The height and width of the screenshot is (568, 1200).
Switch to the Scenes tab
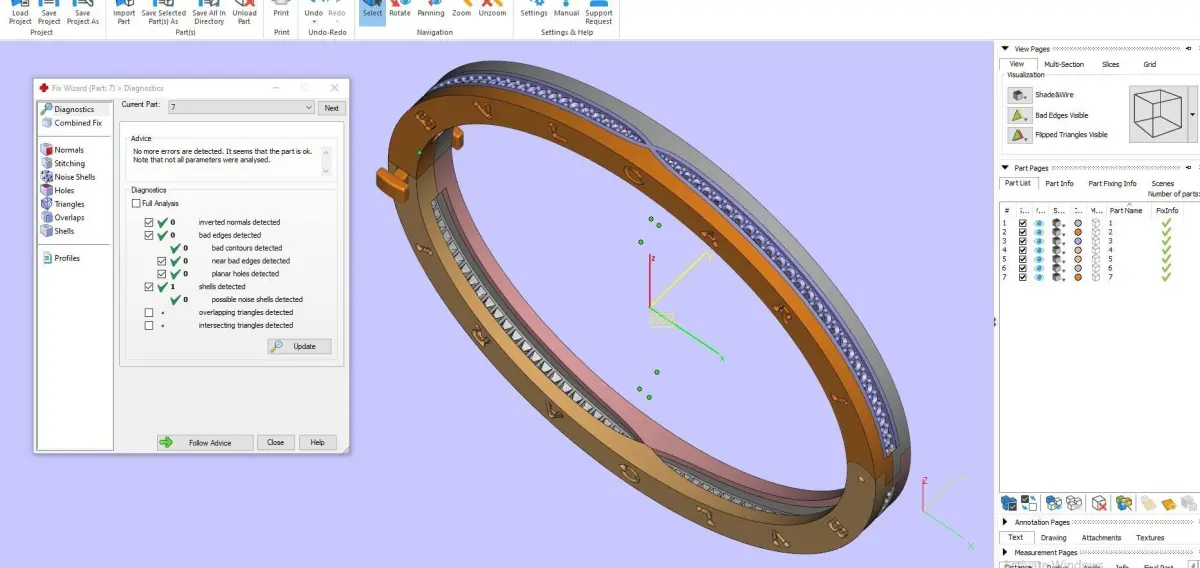tap(1163, 183)
